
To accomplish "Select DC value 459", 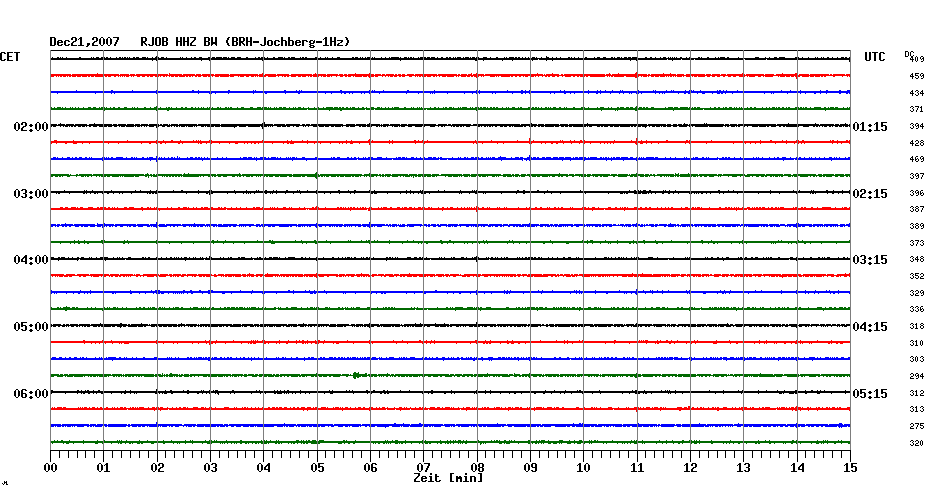I will click(x=916, y=77).
